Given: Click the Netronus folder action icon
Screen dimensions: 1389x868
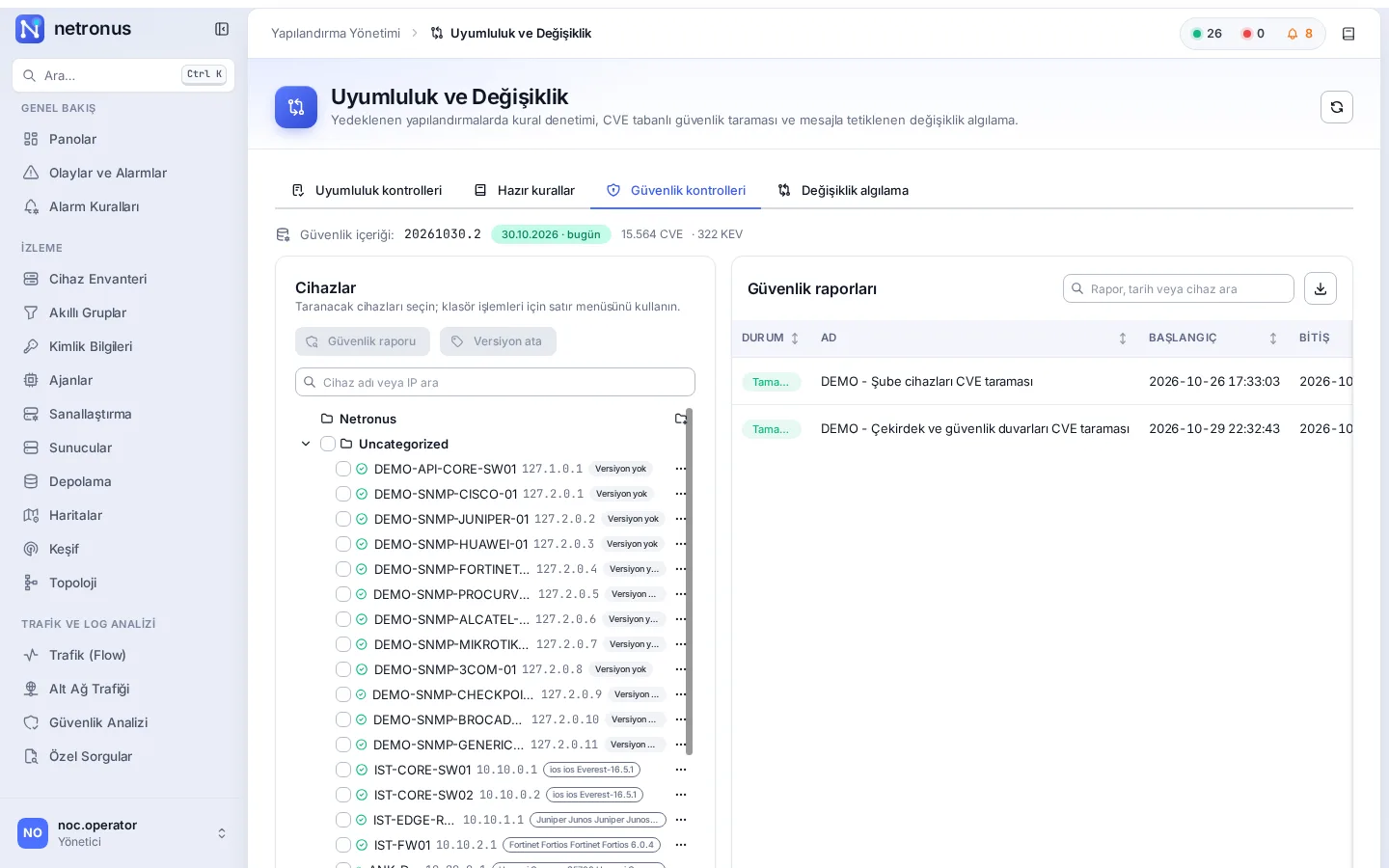Looking at the screenshot, I should pos(681,419).
